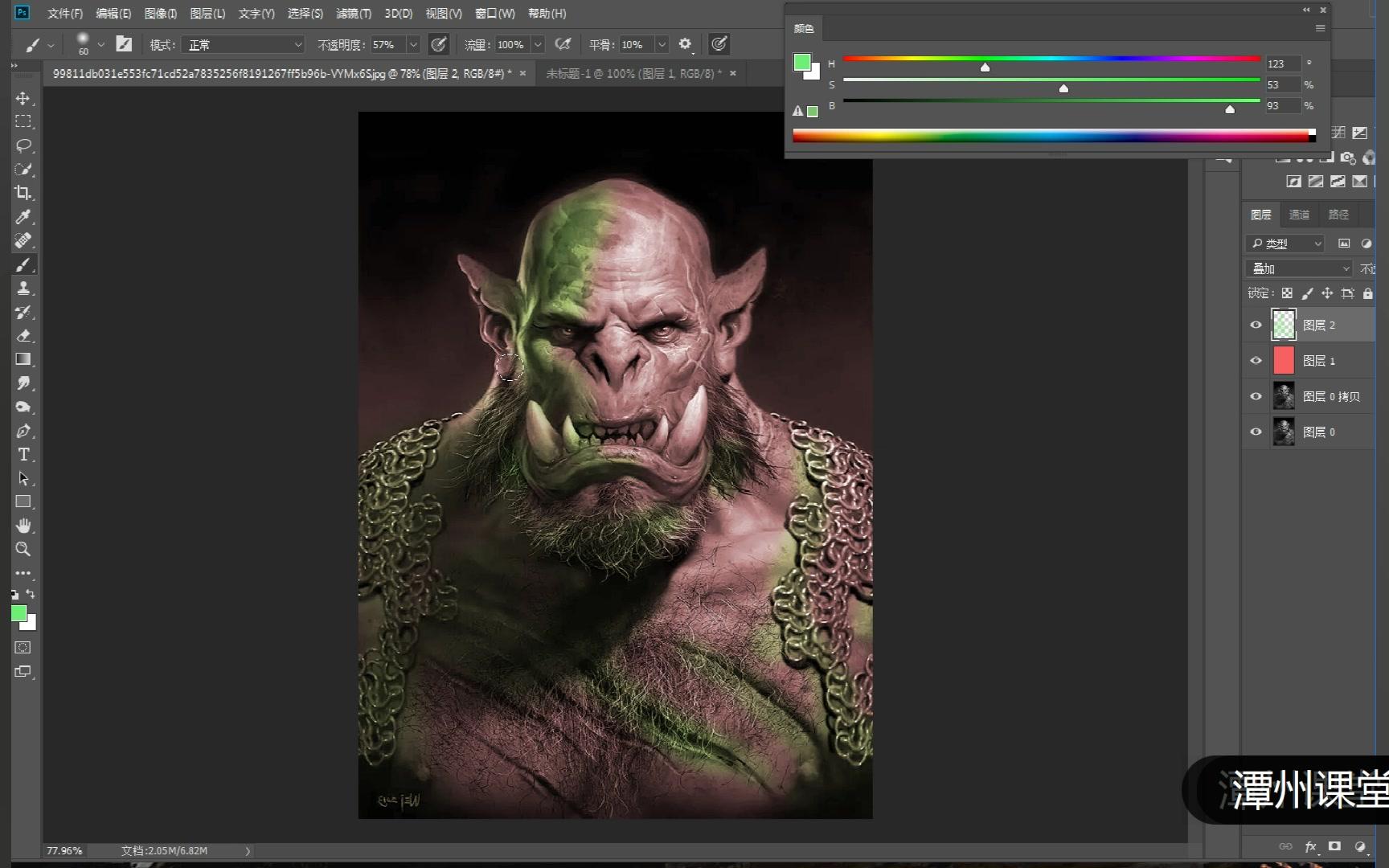Select the Move tool
Screen dimensions: 1389x868
[x=23, y=98]
